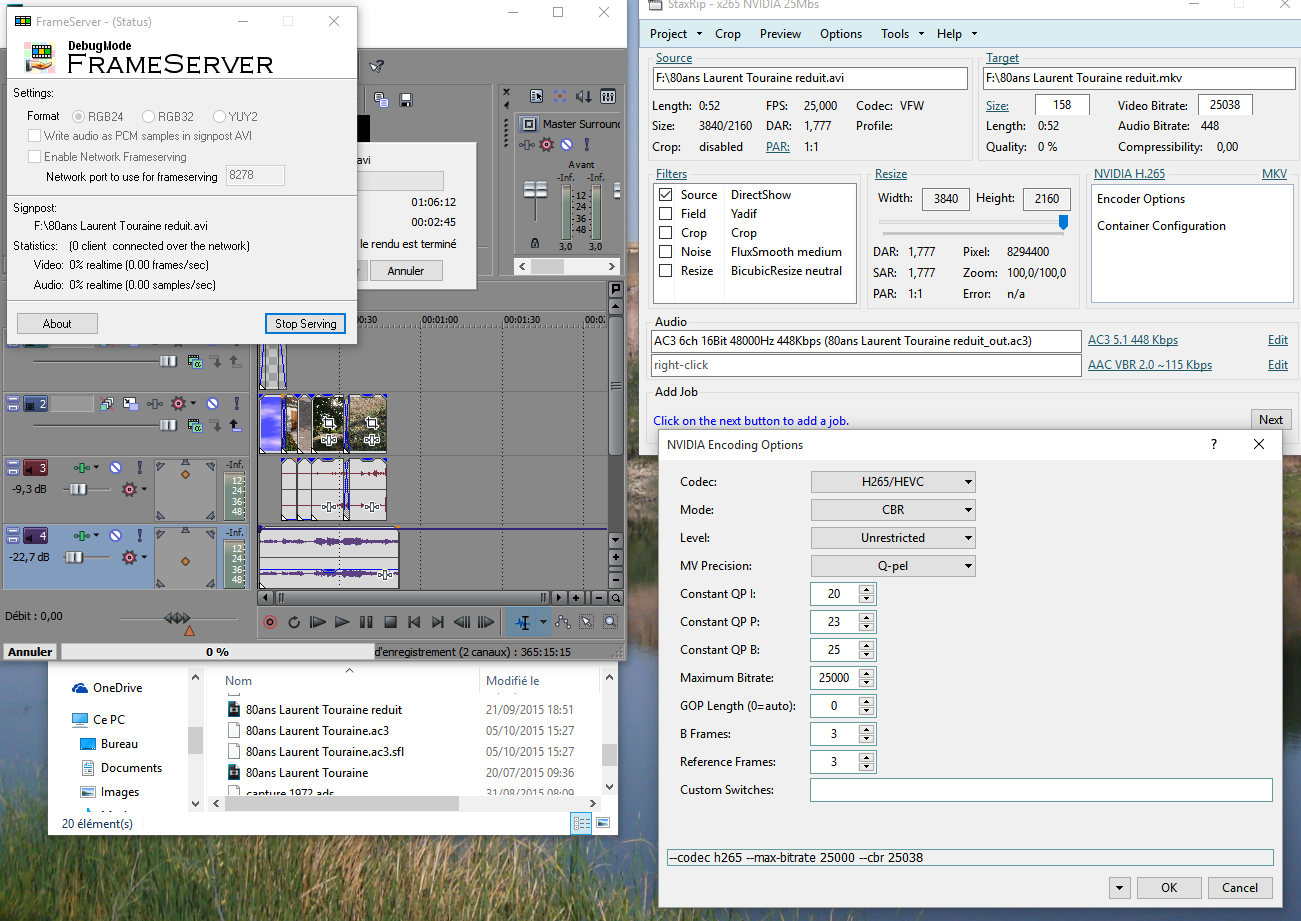Open the mixing console icon in mixer panel
Image resolution: width=1301 pixels, height=921 pixels.
(608, 96)
